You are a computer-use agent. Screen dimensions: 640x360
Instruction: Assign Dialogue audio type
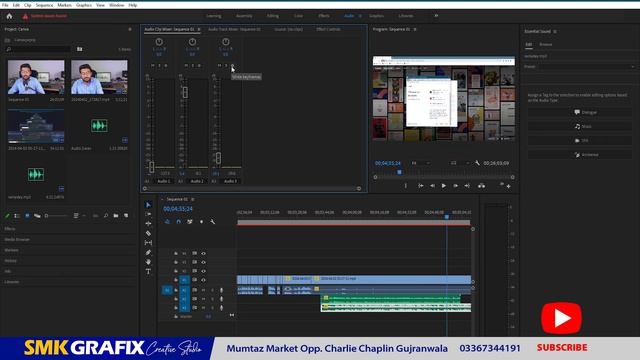coord(580,112)
